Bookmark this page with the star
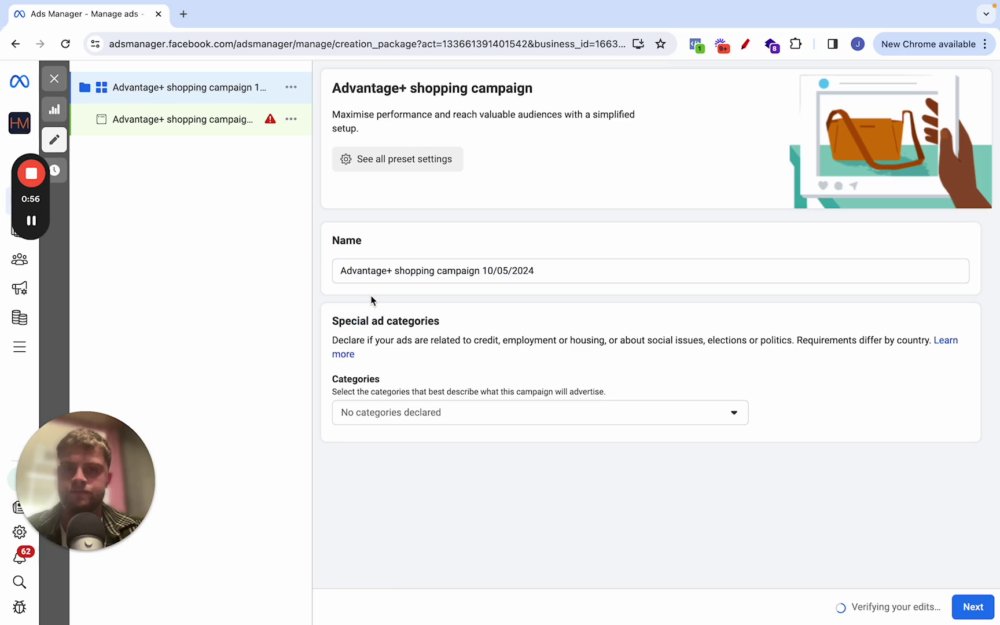This screenshot has height=625, width=1000. point(660,44)
